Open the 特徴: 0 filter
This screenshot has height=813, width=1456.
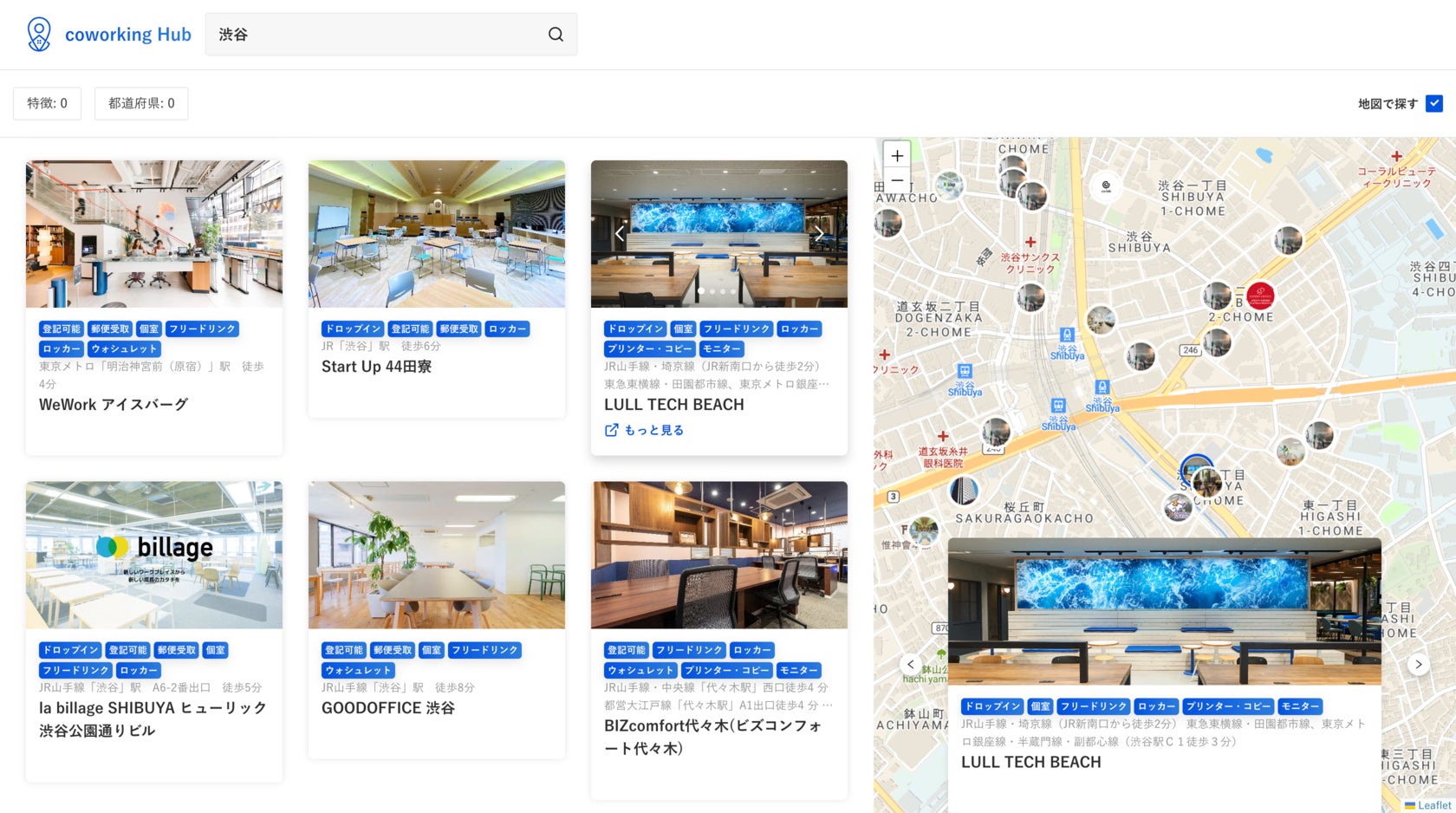pos(47,103)
